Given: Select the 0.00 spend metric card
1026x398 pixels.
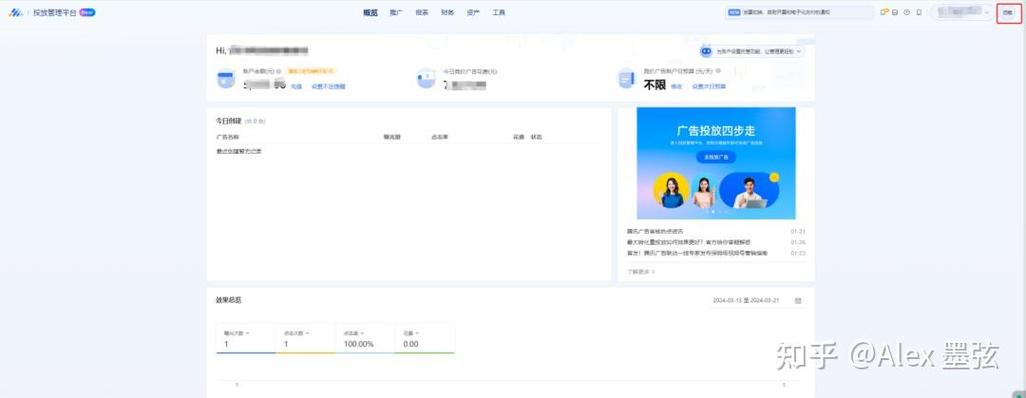Looking at the screenshot, I should [425, 338].
